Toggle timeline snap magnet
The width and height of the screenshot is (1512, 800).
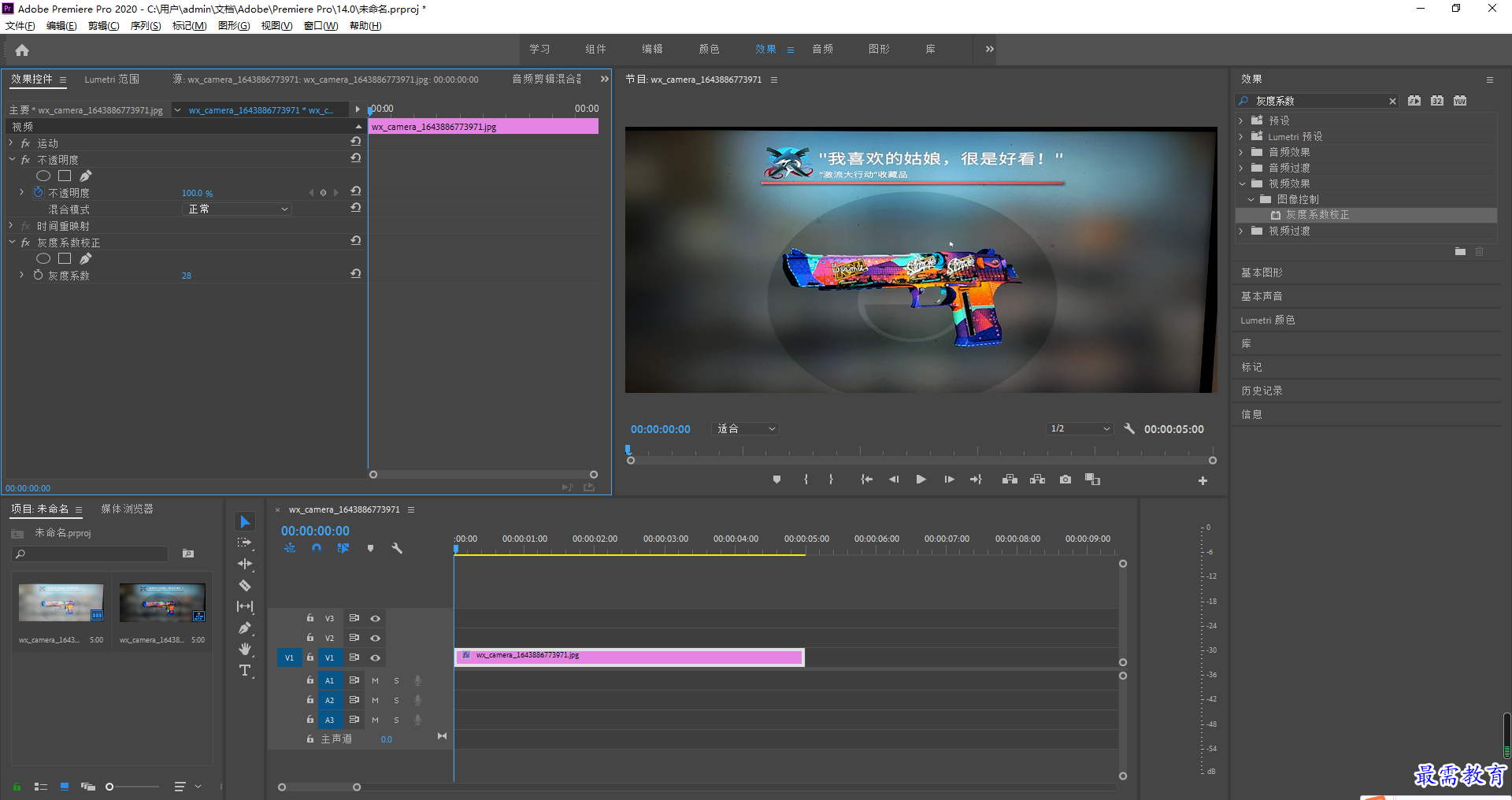click(317, 548)
